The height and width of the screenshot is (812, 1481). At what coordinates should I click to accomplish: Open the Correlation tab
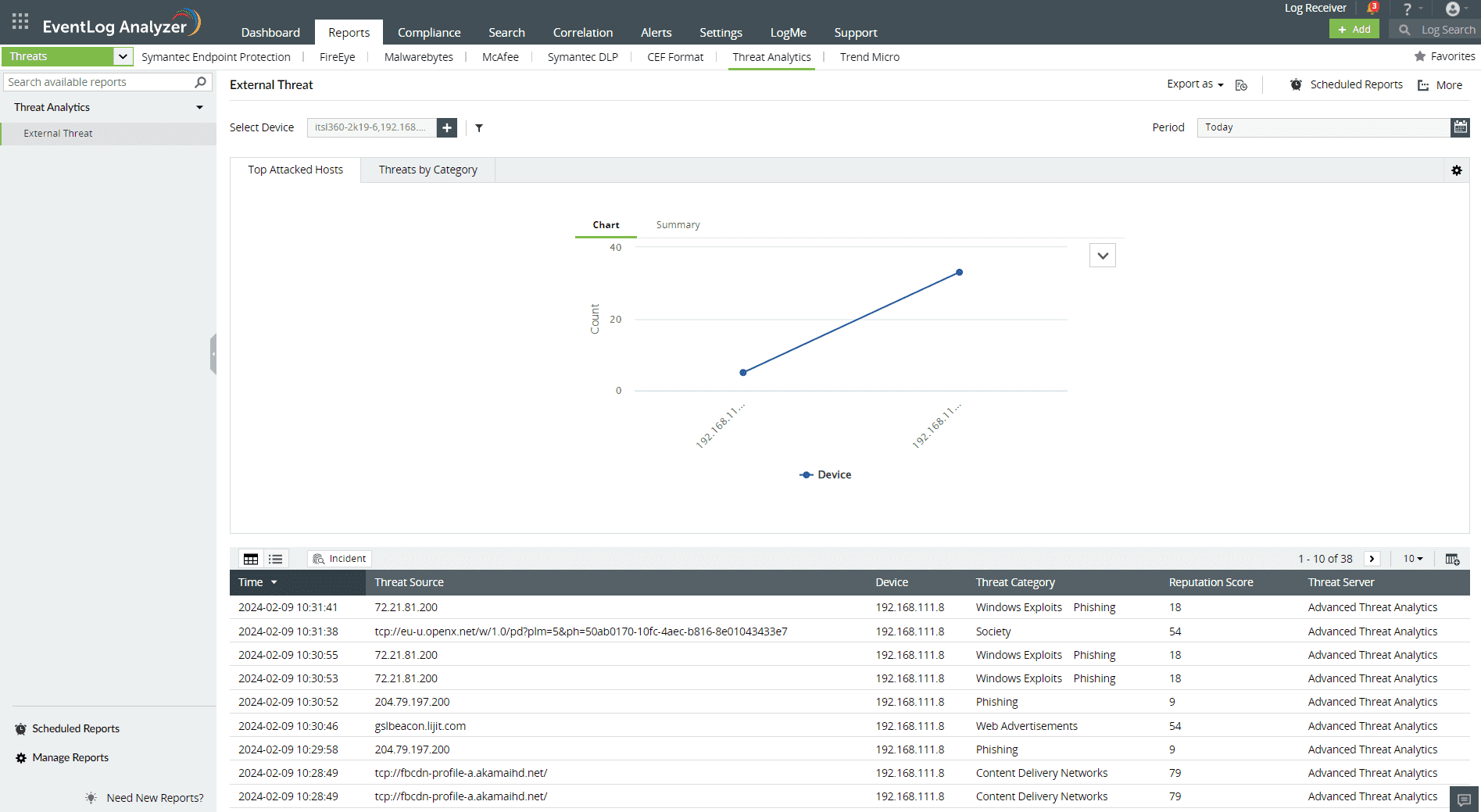(583, 32)
